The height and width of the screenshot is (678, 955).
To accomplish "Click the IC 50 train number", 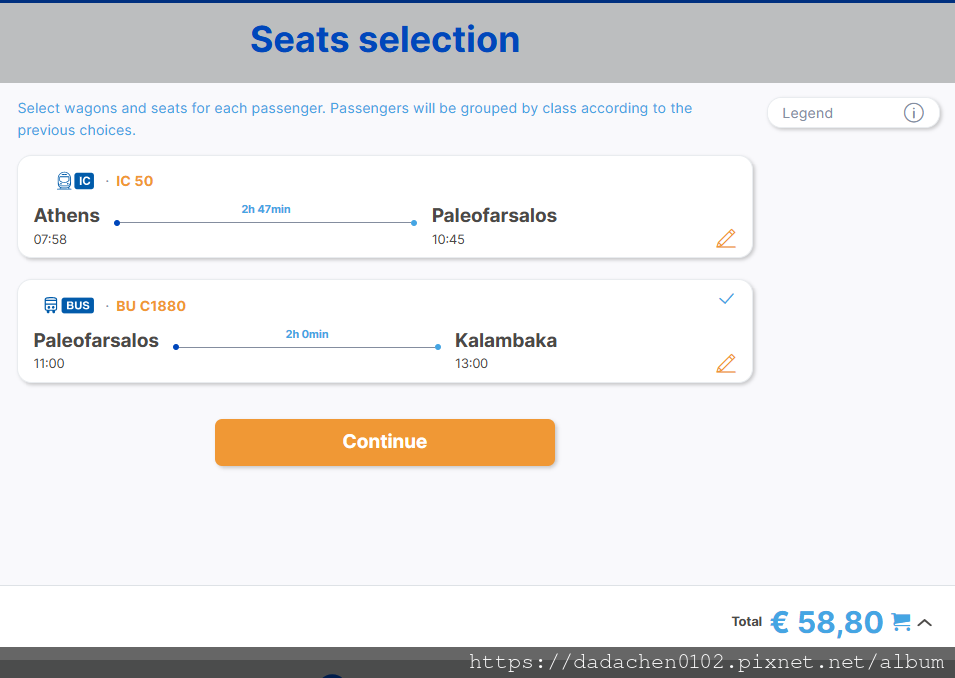I will 135,181.
